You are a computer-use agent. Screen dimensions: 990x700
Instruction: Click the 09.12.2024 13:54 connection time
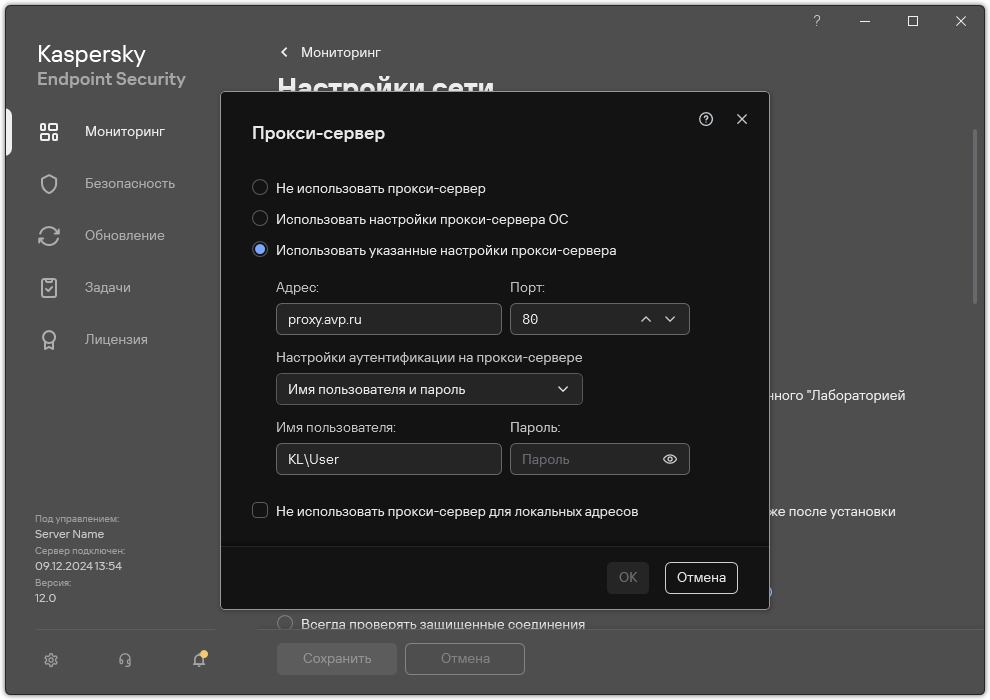78,566
